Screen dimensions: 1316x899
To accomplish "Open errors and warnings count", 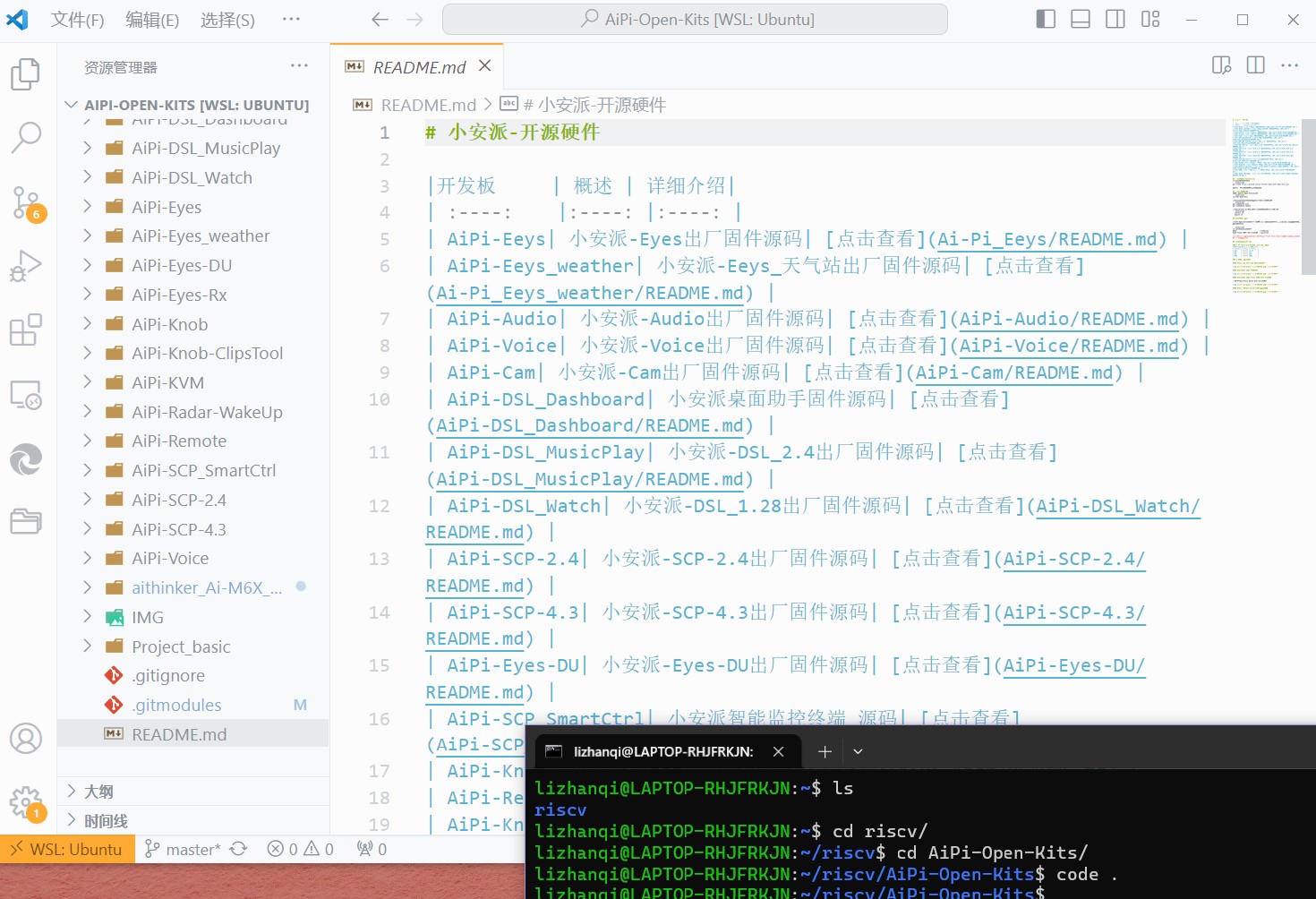I will coord(301,849).
